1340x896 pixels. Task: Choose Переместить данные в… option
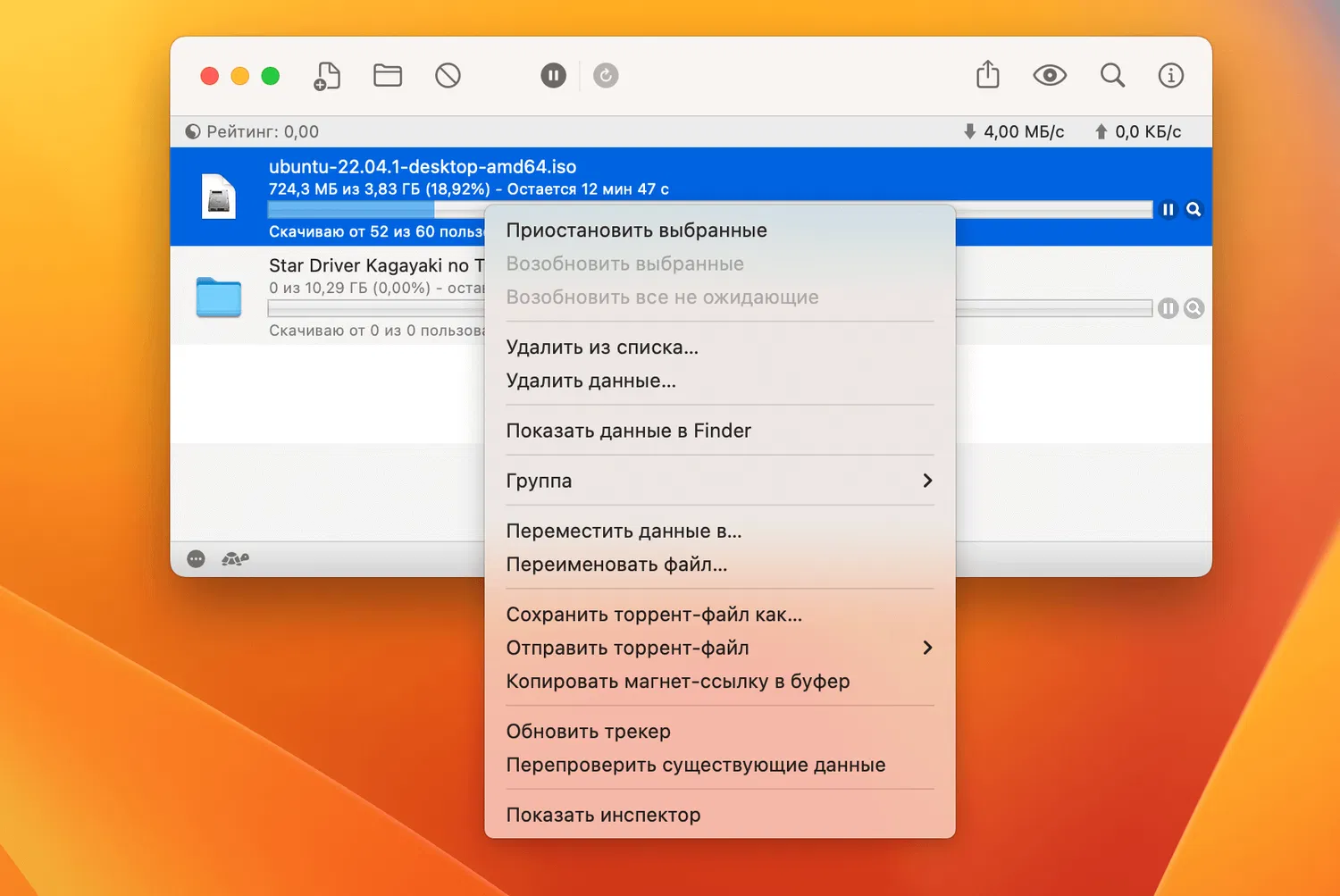720,531
